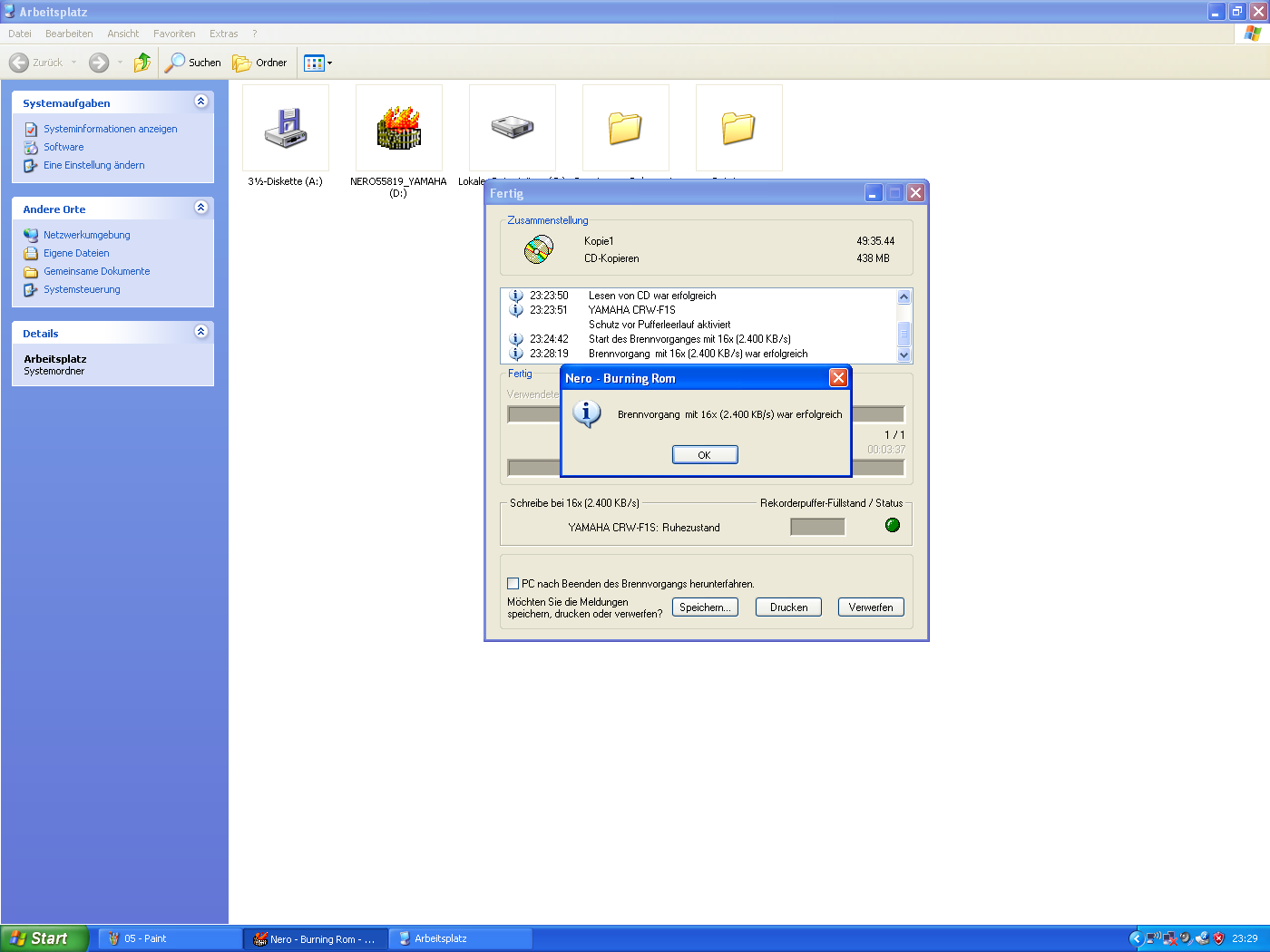The width and height of the screenshot is (1270, 952).
Task: Click the system tray clock 23:29
Action: [1245, 938]
